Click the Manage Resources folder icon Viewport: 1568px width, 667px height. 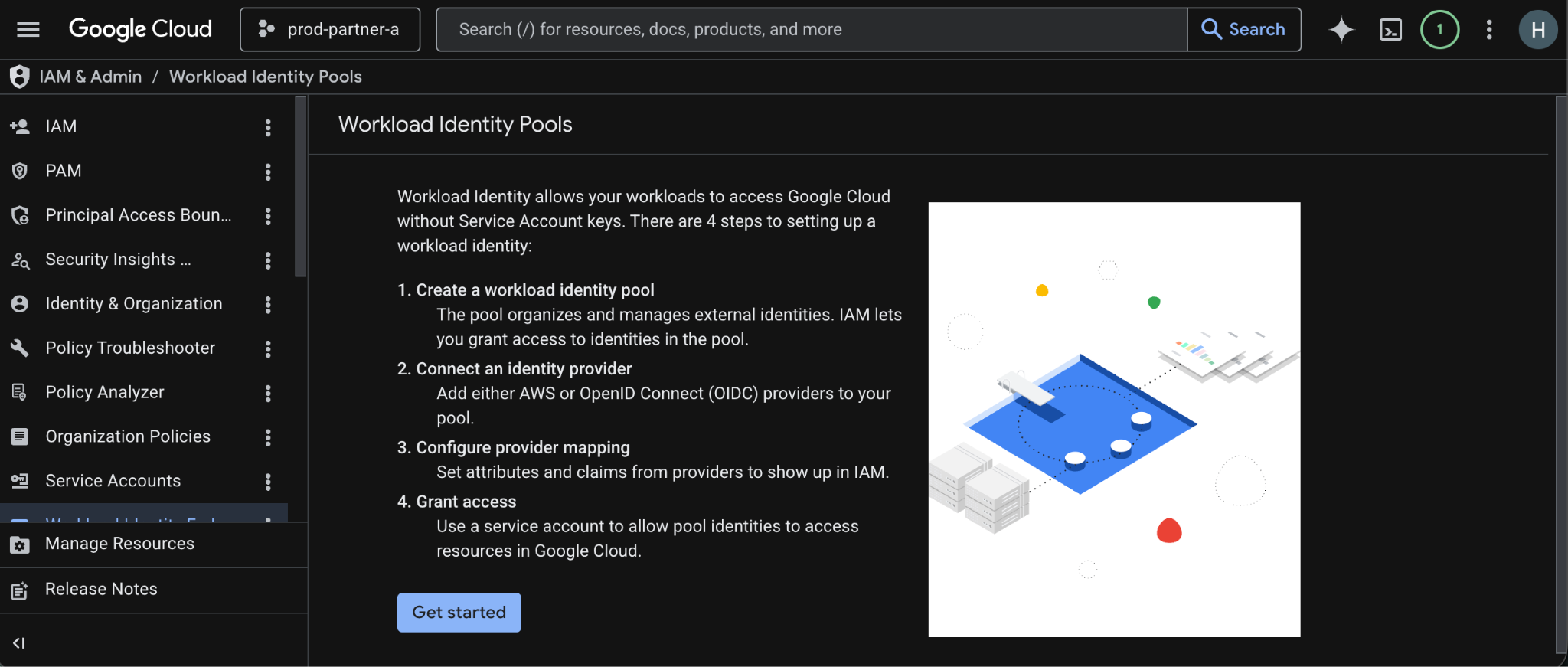tap(20, 544)
